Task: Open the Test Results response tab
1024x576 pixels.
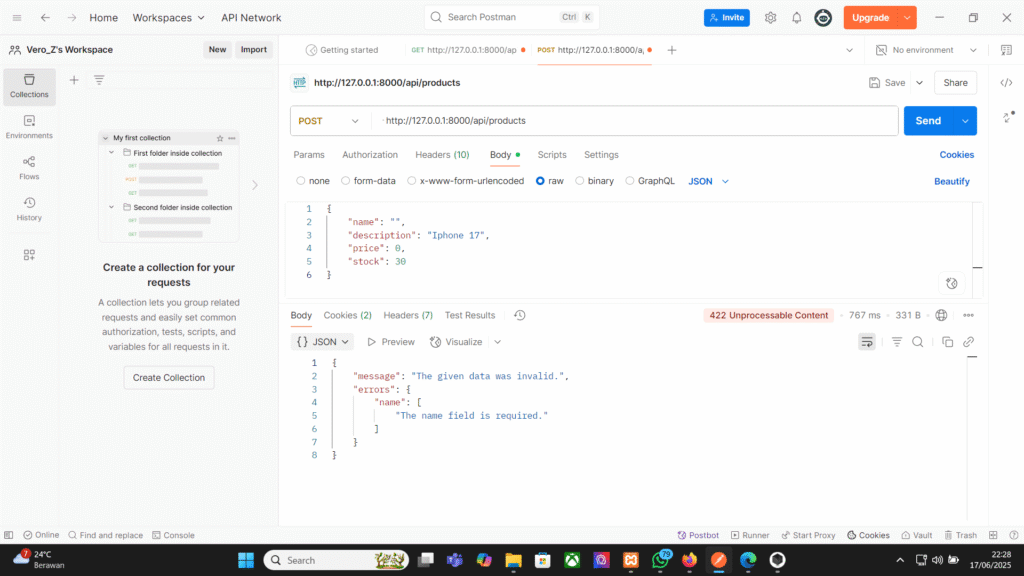Action: coord(470,315)
